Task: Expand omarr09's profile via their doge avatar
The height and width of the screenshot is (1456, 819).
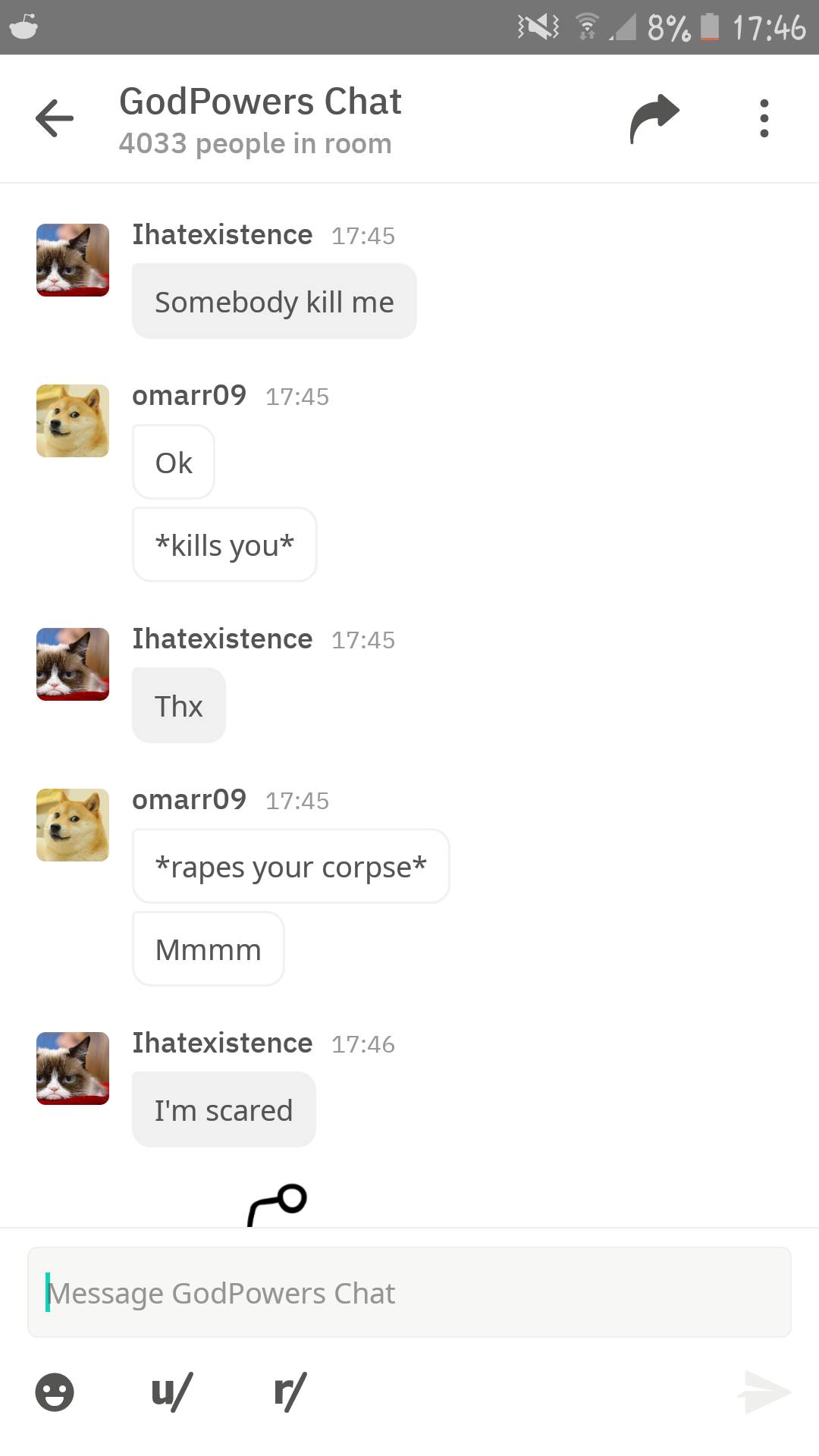Action: (x=72, y=420)
